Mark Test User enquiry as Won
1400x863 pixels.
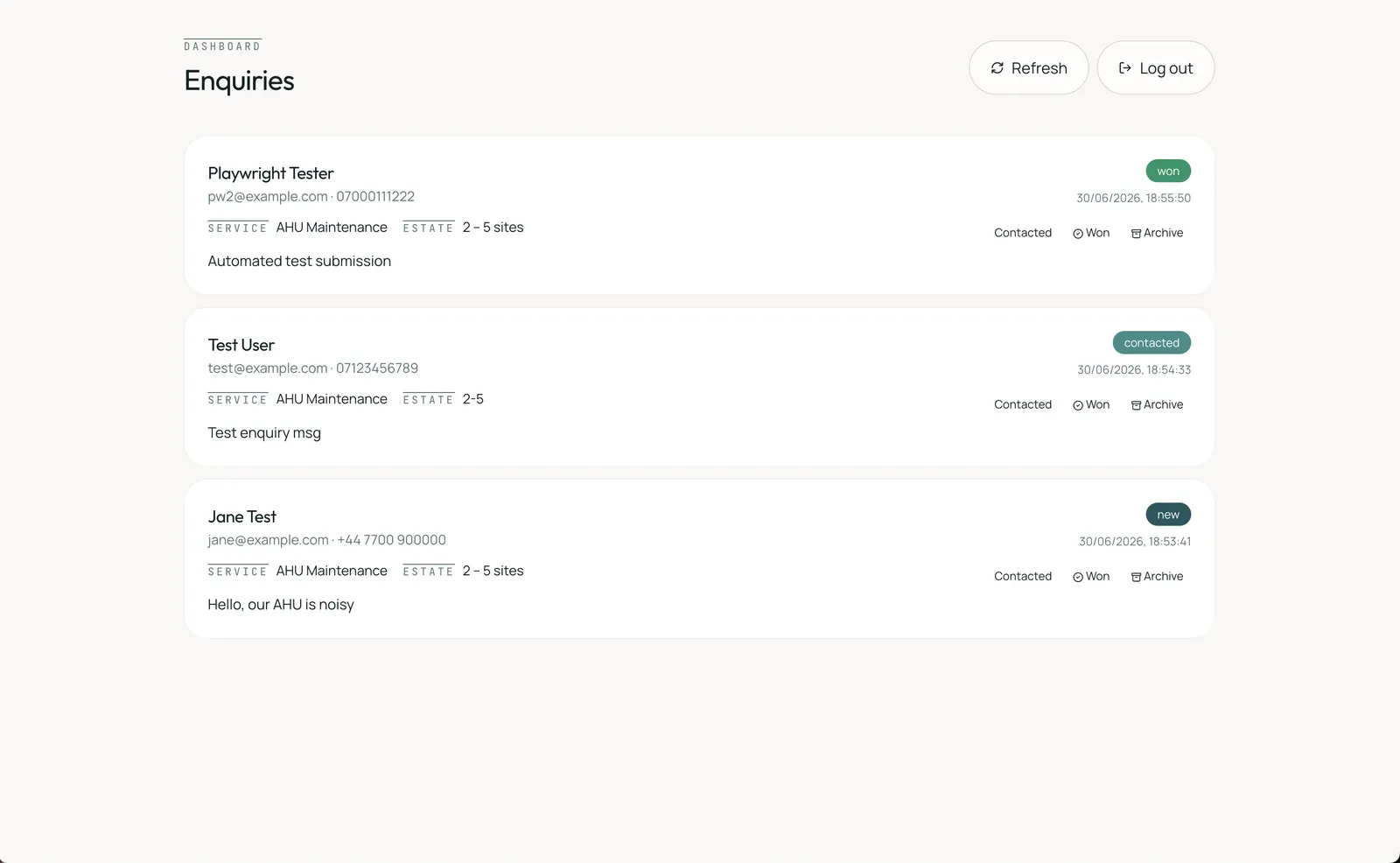coord(1091,404)
